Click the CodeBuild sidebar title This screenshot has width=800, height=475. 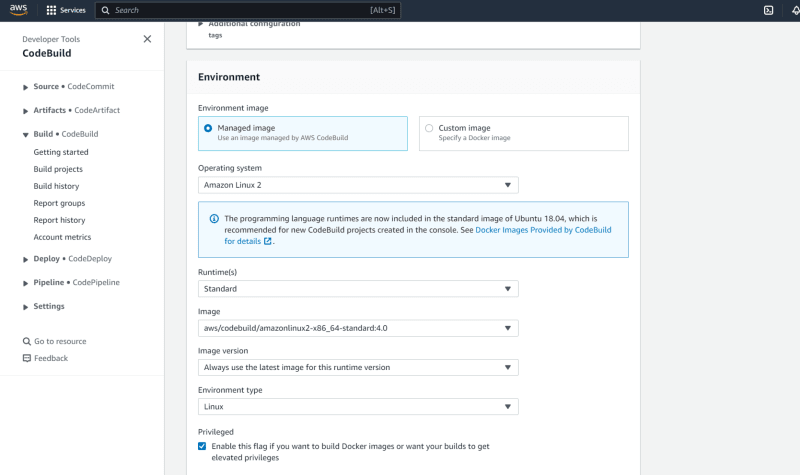coord(47,53)
